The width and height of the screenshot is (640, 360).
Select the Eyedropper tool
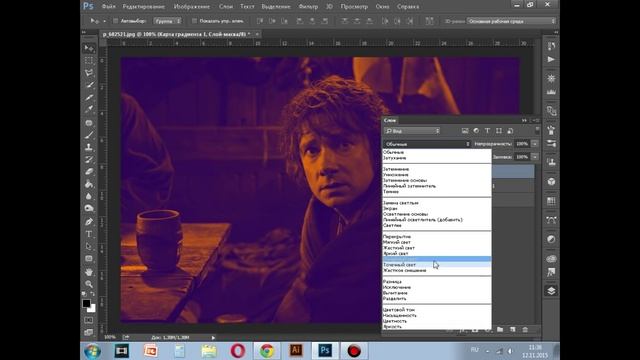(89, 109)
